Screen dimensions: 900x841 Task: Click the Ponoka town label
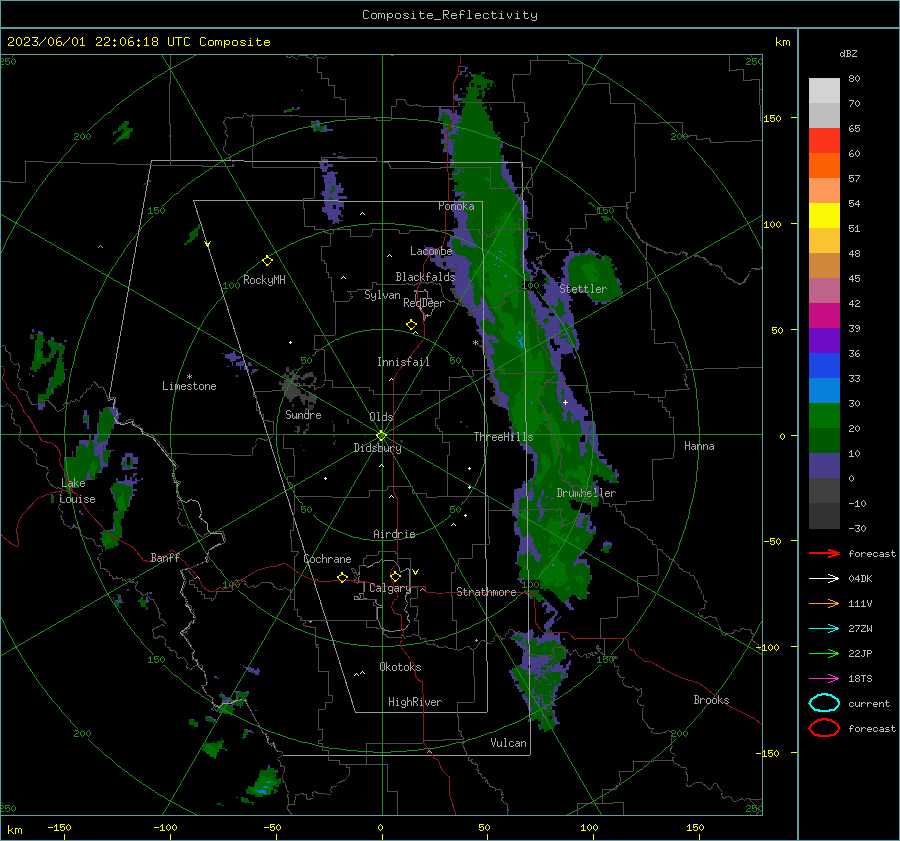tap(456, 206)
